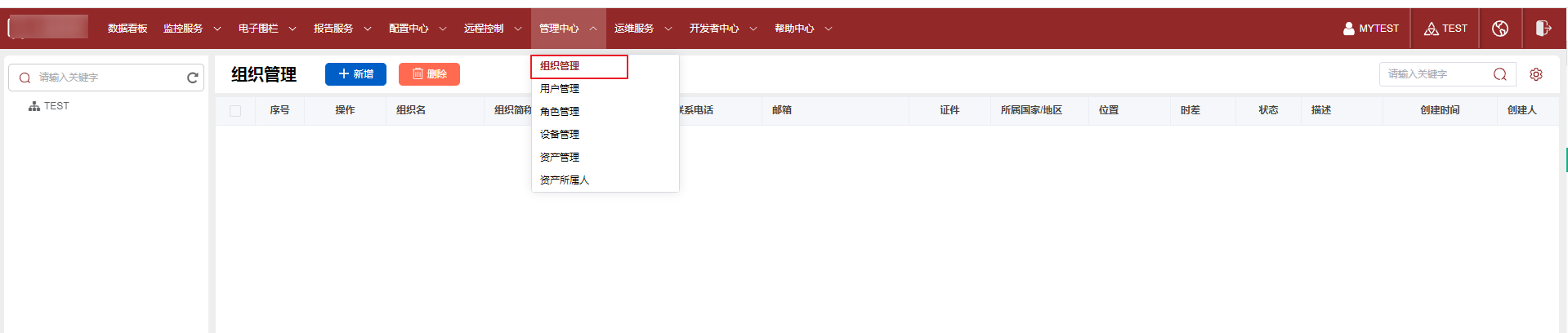Click the refresh icon in tree search
Viewport: 1568px width, 333px height.
[193, 78]
